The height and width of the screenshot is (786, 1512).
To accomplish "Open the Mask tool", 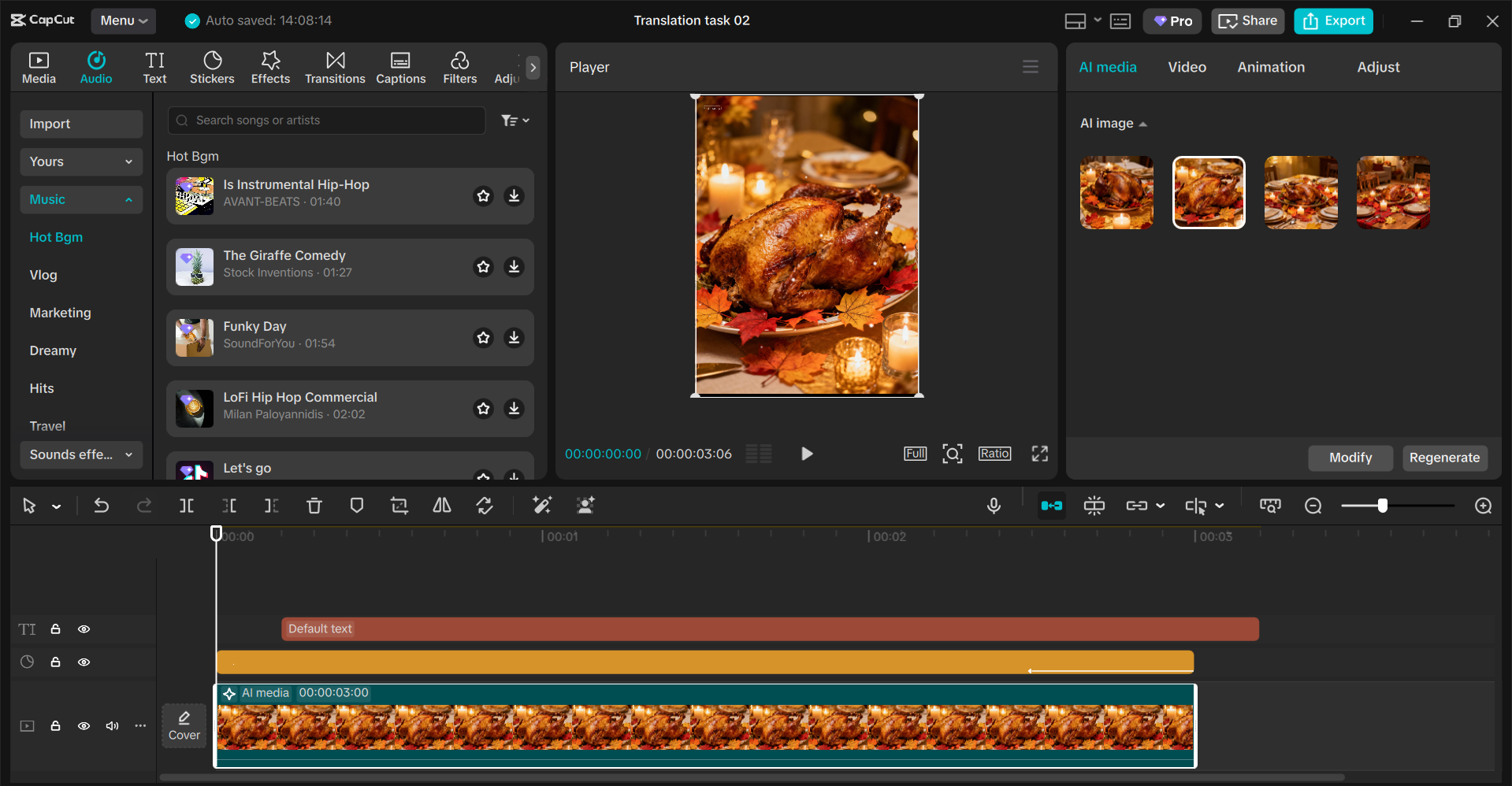I will point(357,506).
